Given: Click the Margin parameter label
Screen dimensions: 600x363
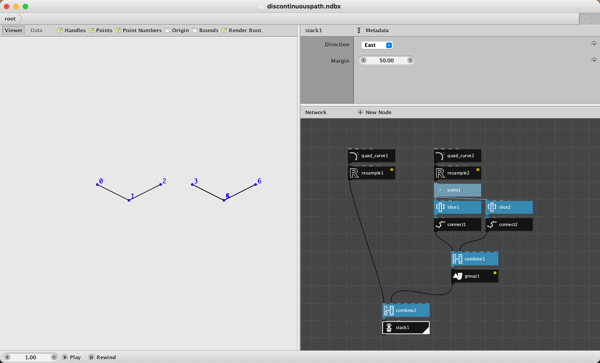Looking at the screenshot, I should 340,61.
